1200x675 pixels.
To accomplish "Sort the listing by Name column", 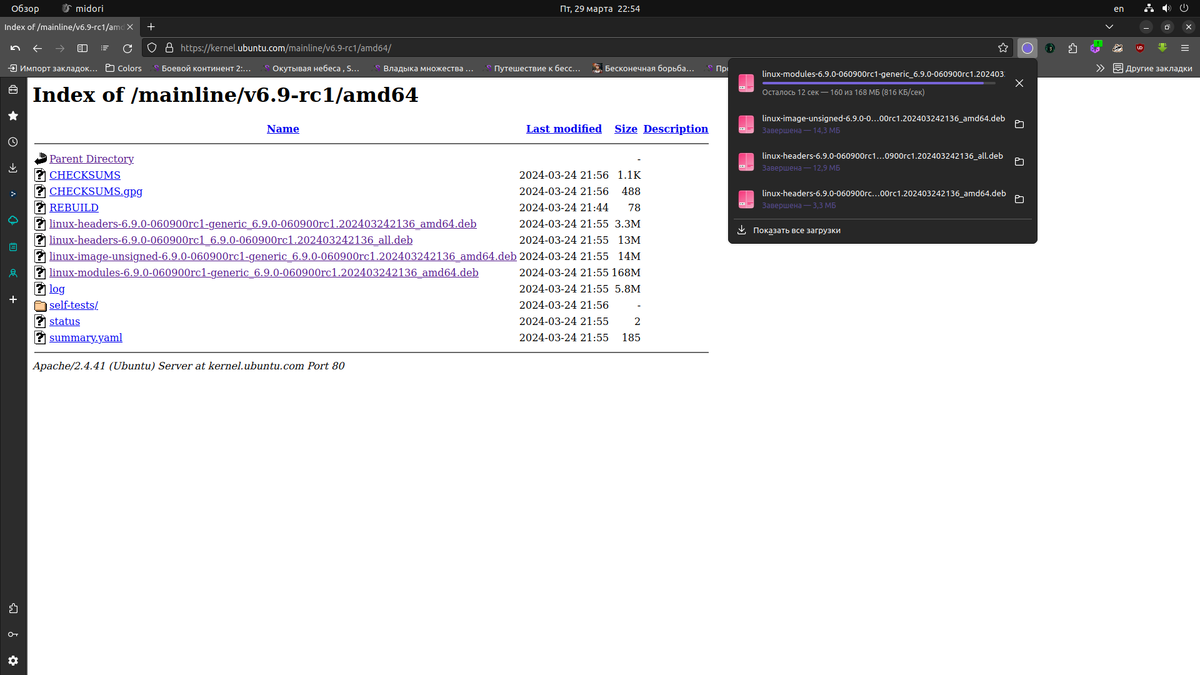I will tap(283, 129).
